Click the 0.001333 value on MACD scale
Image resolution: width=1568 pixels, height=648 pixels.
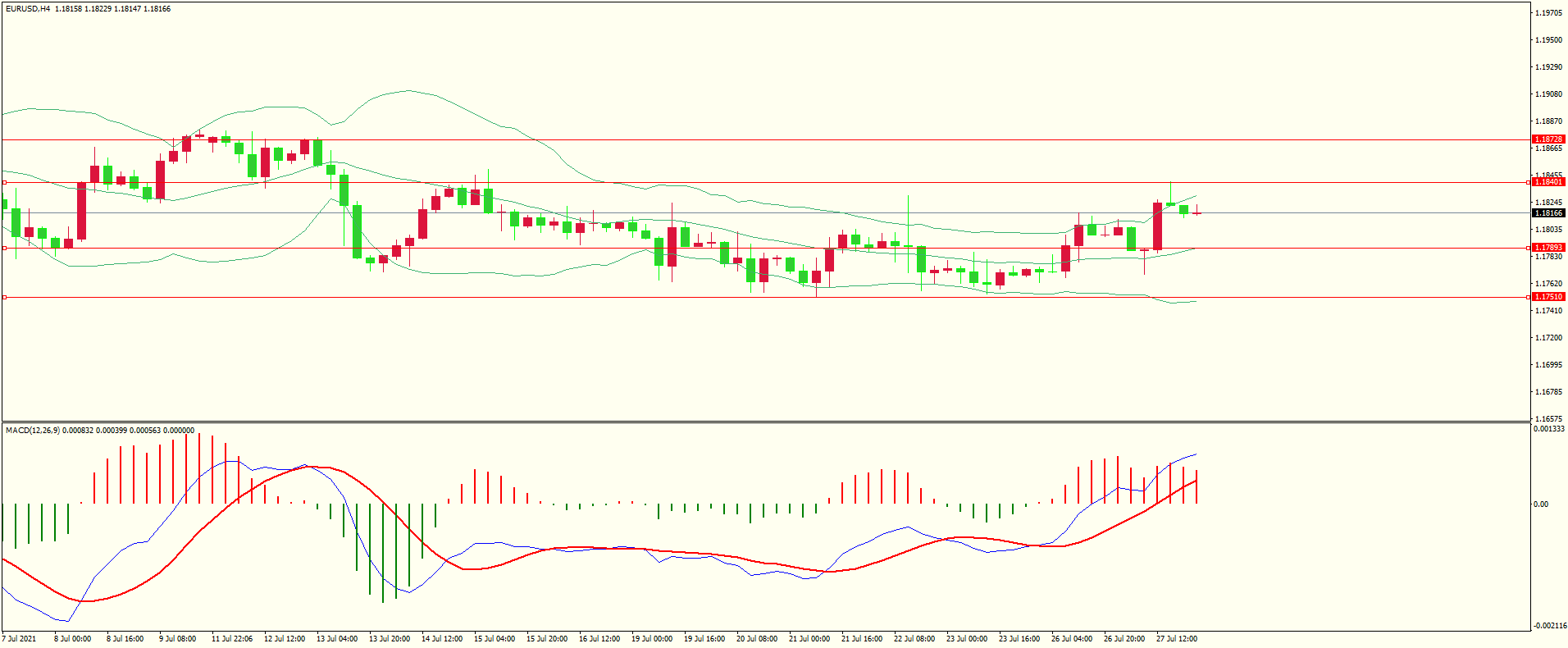(x=1549, y=429)
